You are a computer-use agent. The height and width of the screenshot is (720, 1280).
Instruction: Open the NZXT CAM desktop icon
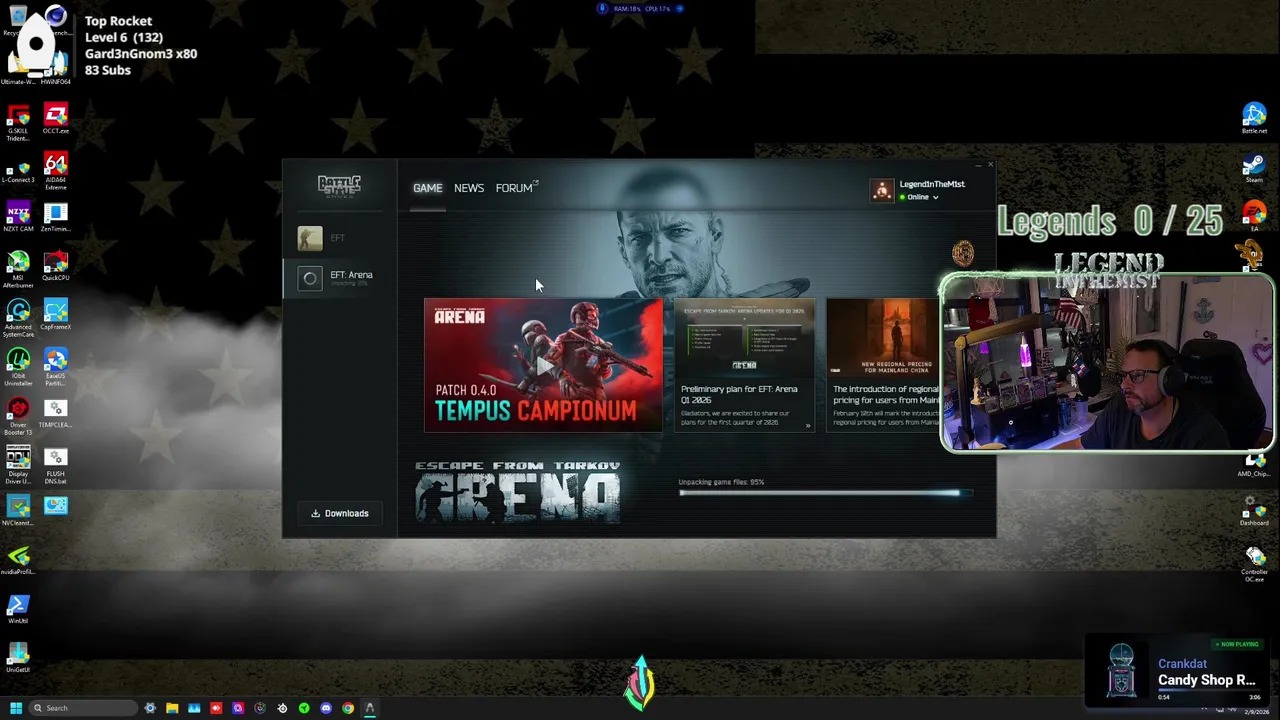pyautogui.click(x=18, y=217)
